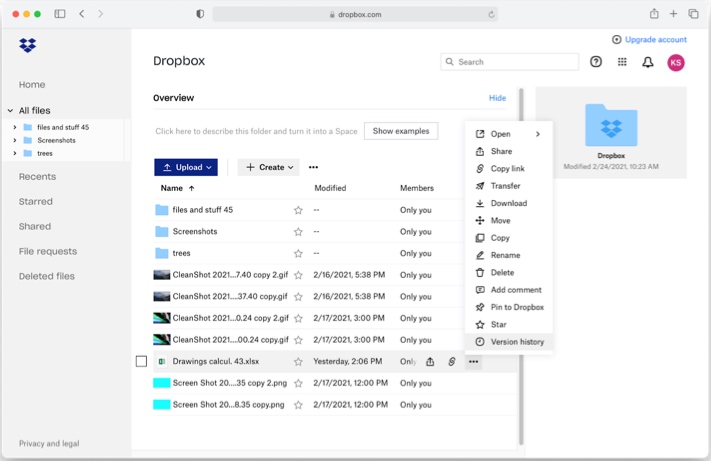This screenshot has width=711, height=461.
Task: Expand Screenshots in the sidebar tree
Action: [15, 140]
